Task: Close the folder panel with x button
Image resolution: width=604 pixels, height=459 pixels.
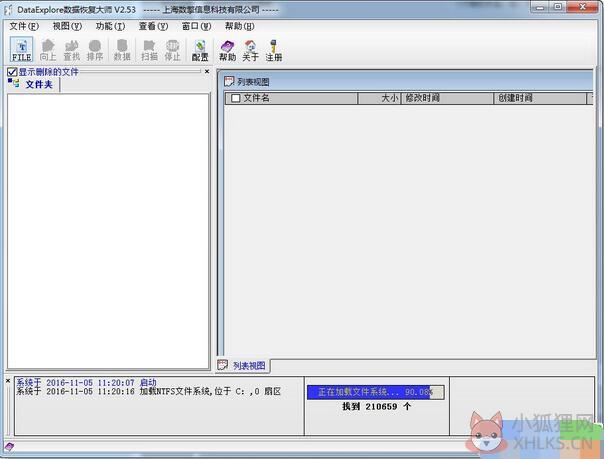Action: (x=207, y=72)
